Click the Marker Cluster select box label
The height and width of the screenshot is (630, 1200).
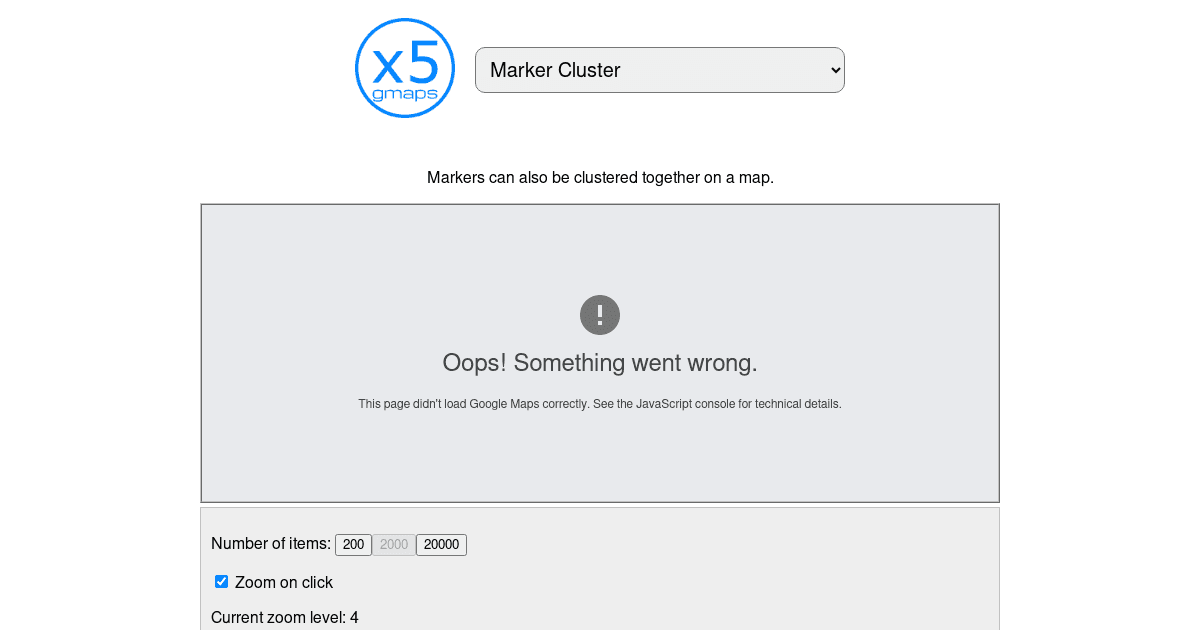[x=555, y=69]
